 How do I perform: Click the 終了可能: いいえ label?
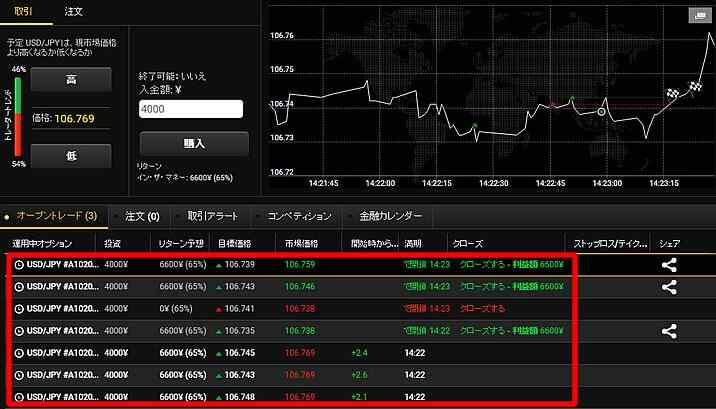[x=173, y=76]
